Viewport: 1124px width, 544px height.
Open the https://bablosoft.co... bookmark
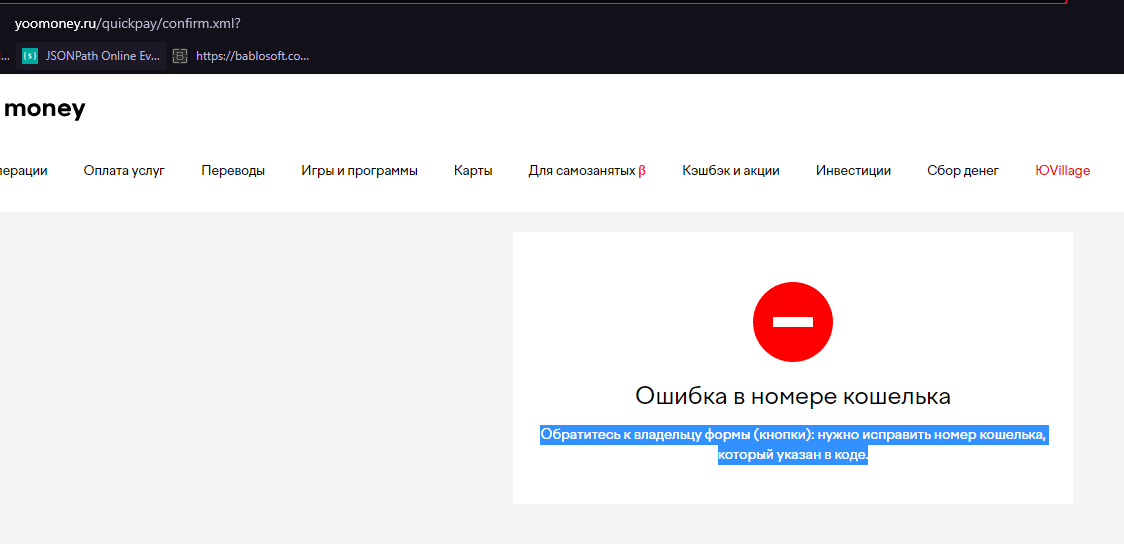click(x=242, y=56)
